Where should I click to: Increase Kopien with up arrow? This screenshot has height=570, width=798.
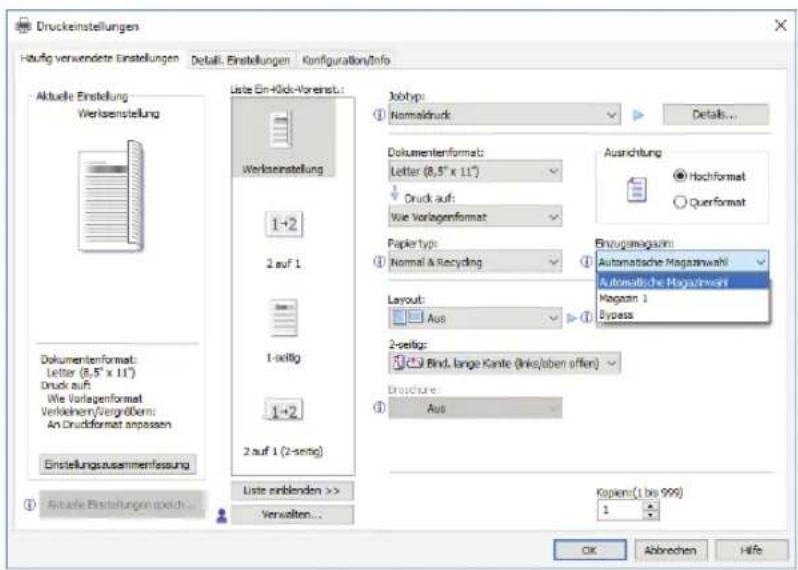[x=652, y=506]
